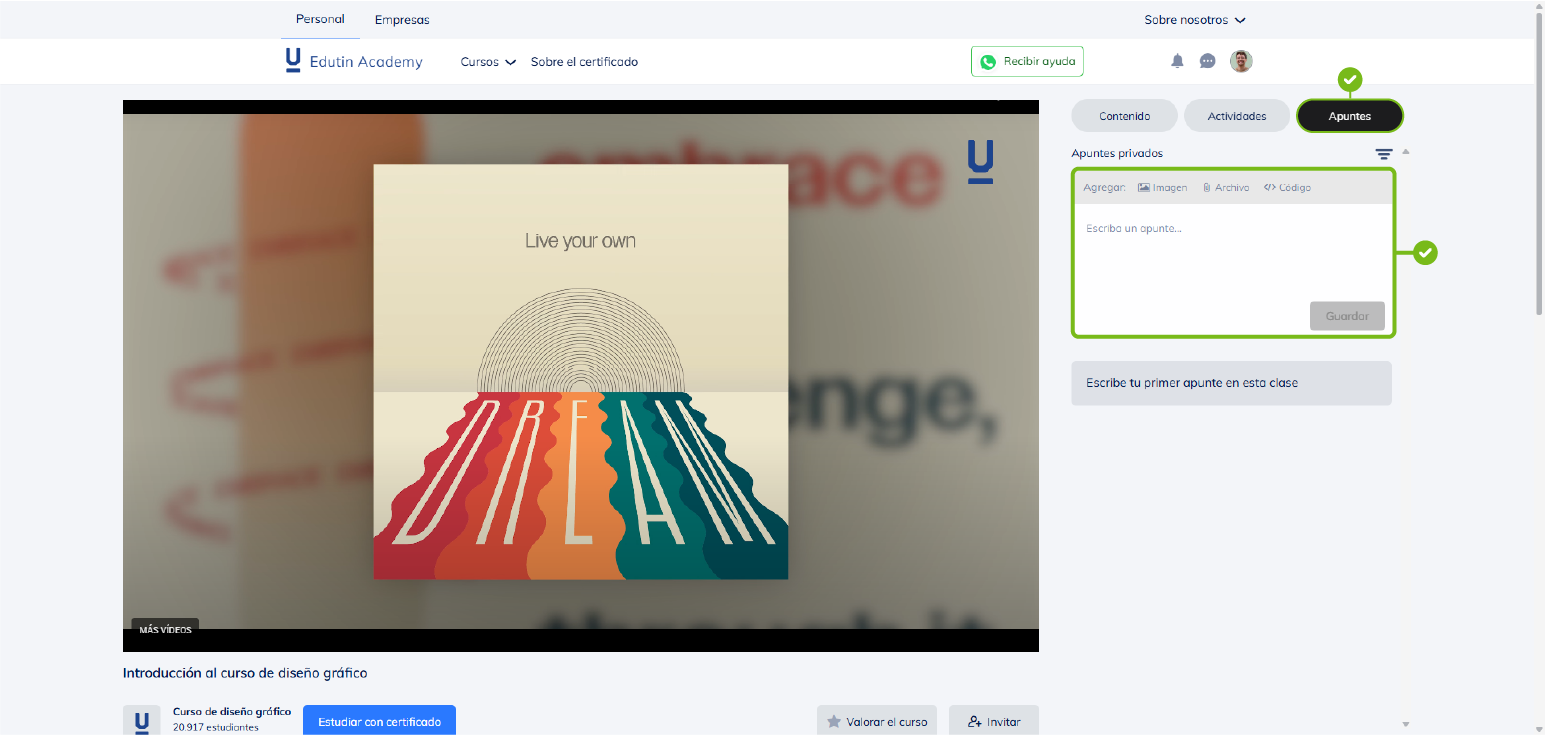Insert a code block with Código

[x=1287, y=187]
